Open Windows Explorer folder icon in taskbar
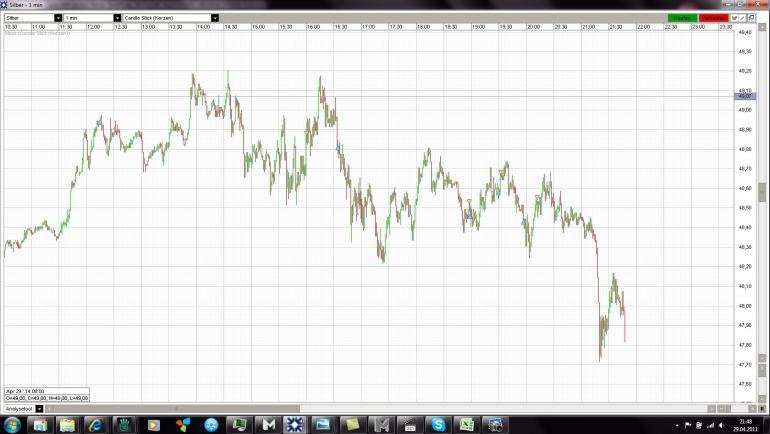 67,425
